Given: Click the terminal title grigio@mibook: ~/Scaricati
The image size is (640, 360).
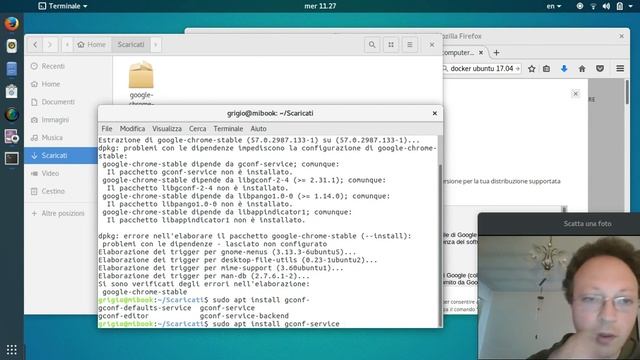Looking at the screenshot, I should tap(270, 113).
